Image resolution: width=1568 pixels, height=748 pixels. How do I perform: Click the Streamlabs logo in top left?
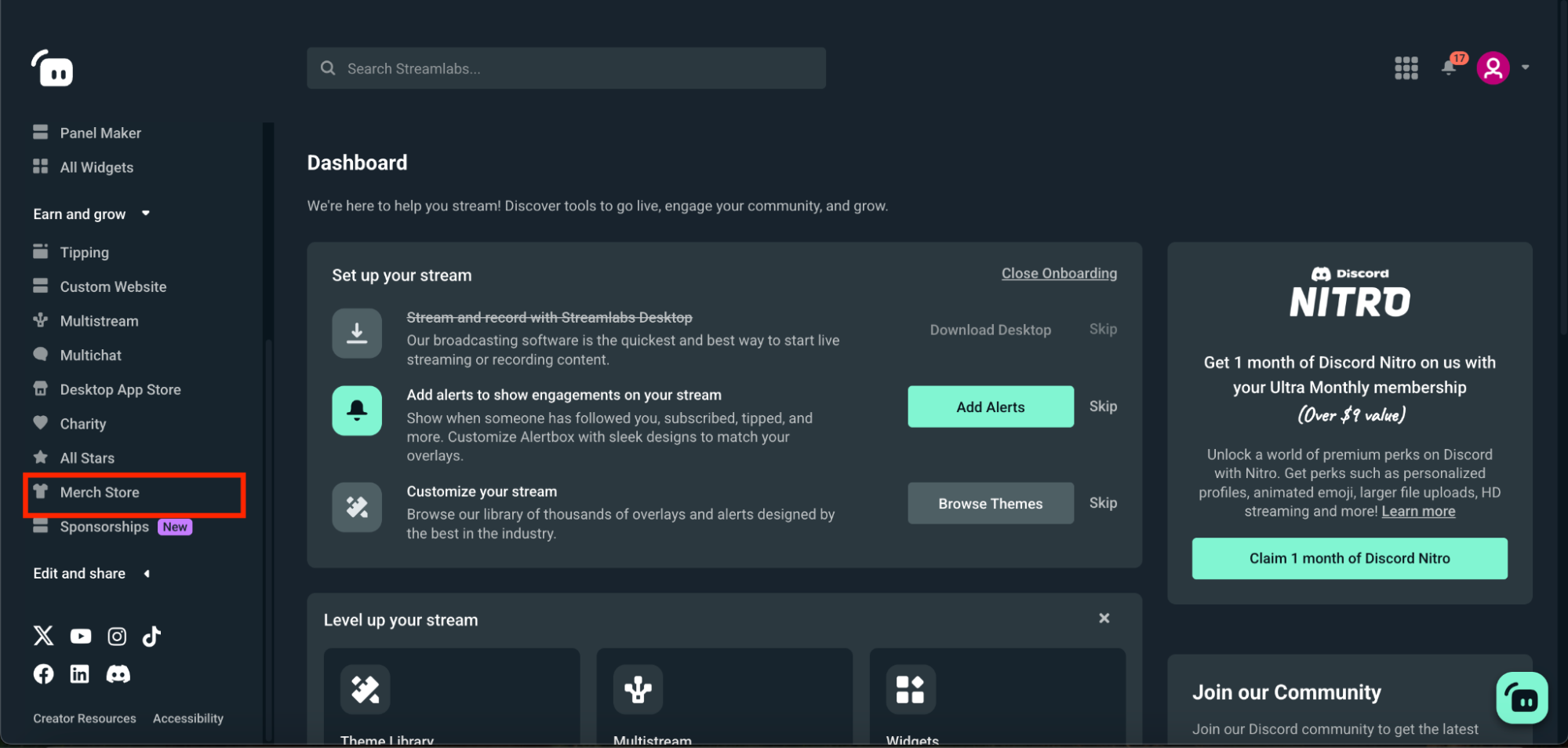click(x=52, y=68)
